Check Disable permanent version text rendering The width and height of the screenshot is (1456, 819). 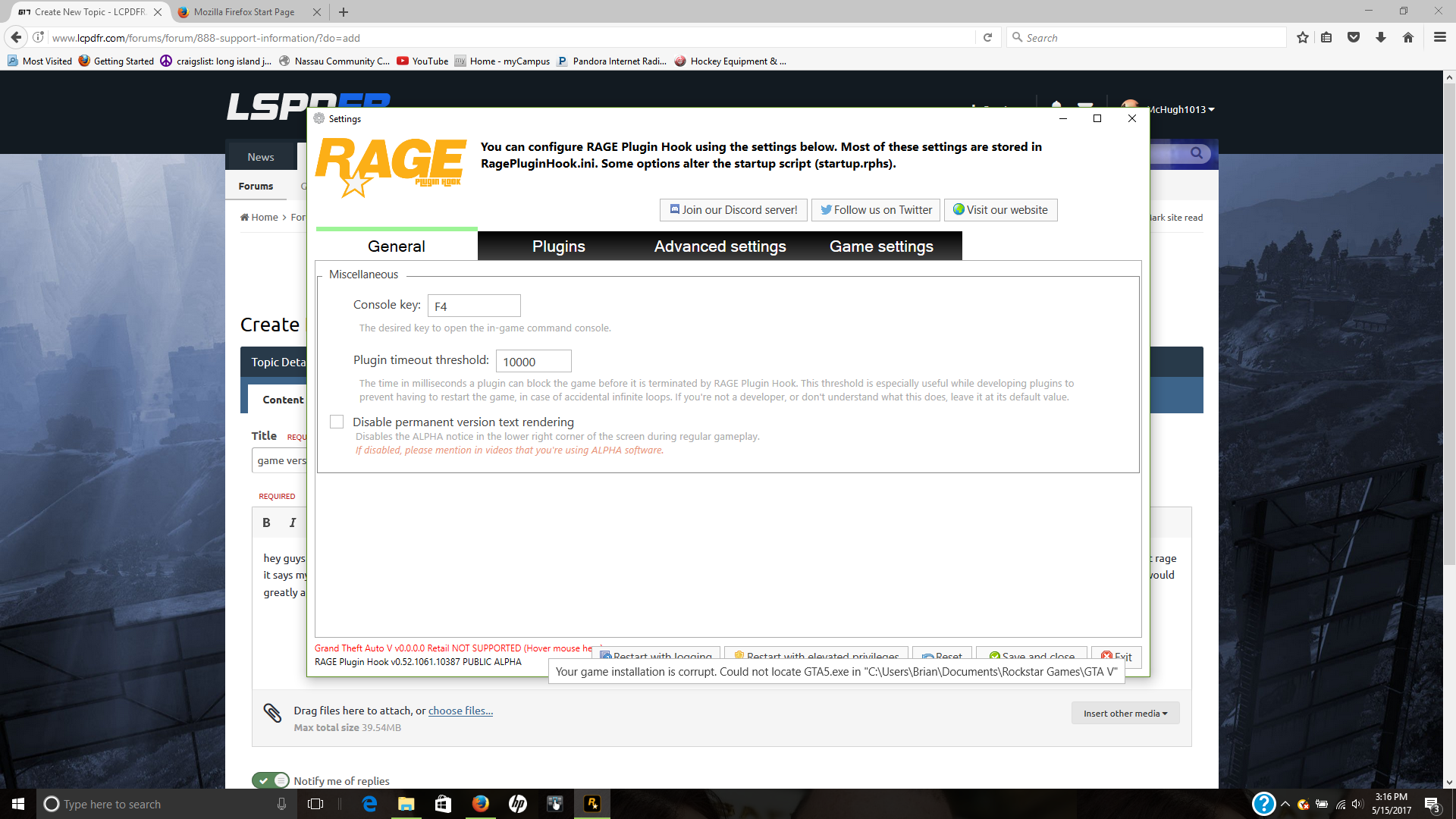point(337,422)
